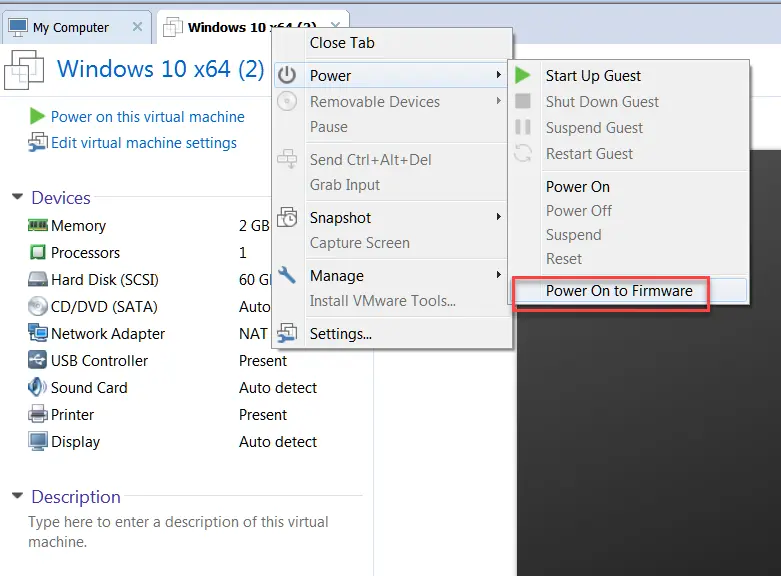Click the Printer icon in Devices
Screen dimensions: 781x576
point(38,414)
